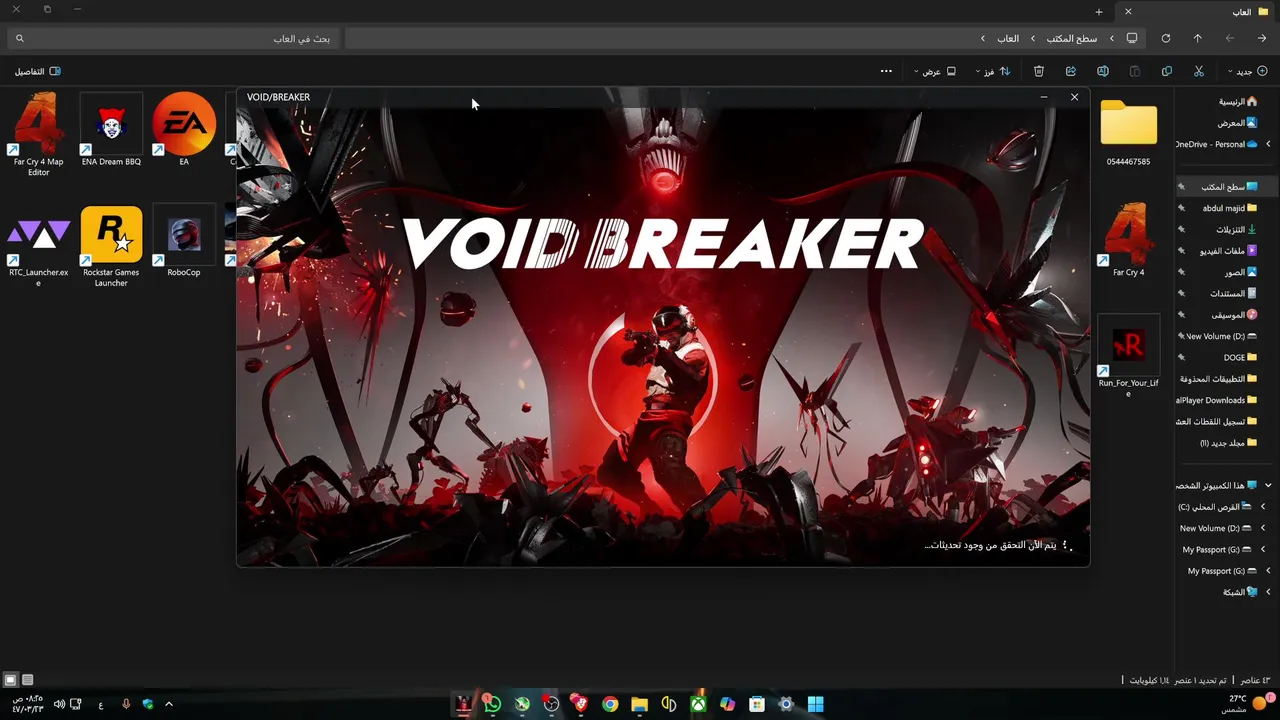
Task: Select the Far Cry 4 shortcut icon
Action: (x=1128, y=240)
